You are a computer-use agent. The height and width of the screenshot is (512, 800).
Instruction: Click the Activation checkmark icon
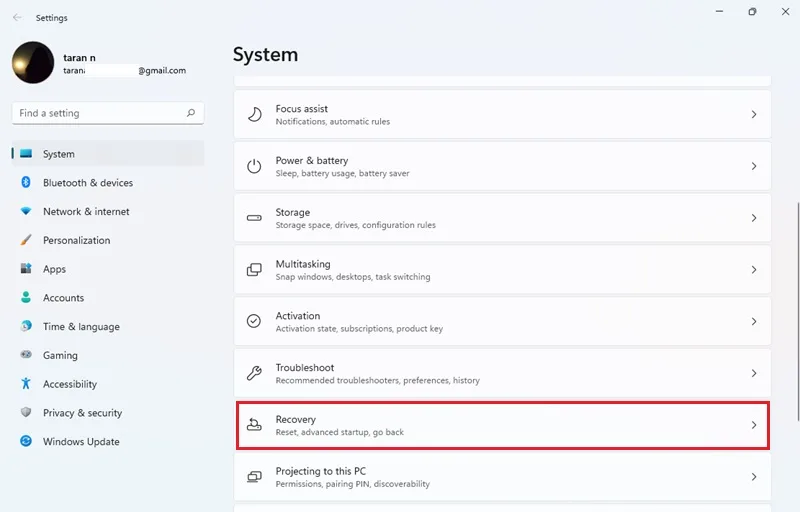tap(254, 321)
